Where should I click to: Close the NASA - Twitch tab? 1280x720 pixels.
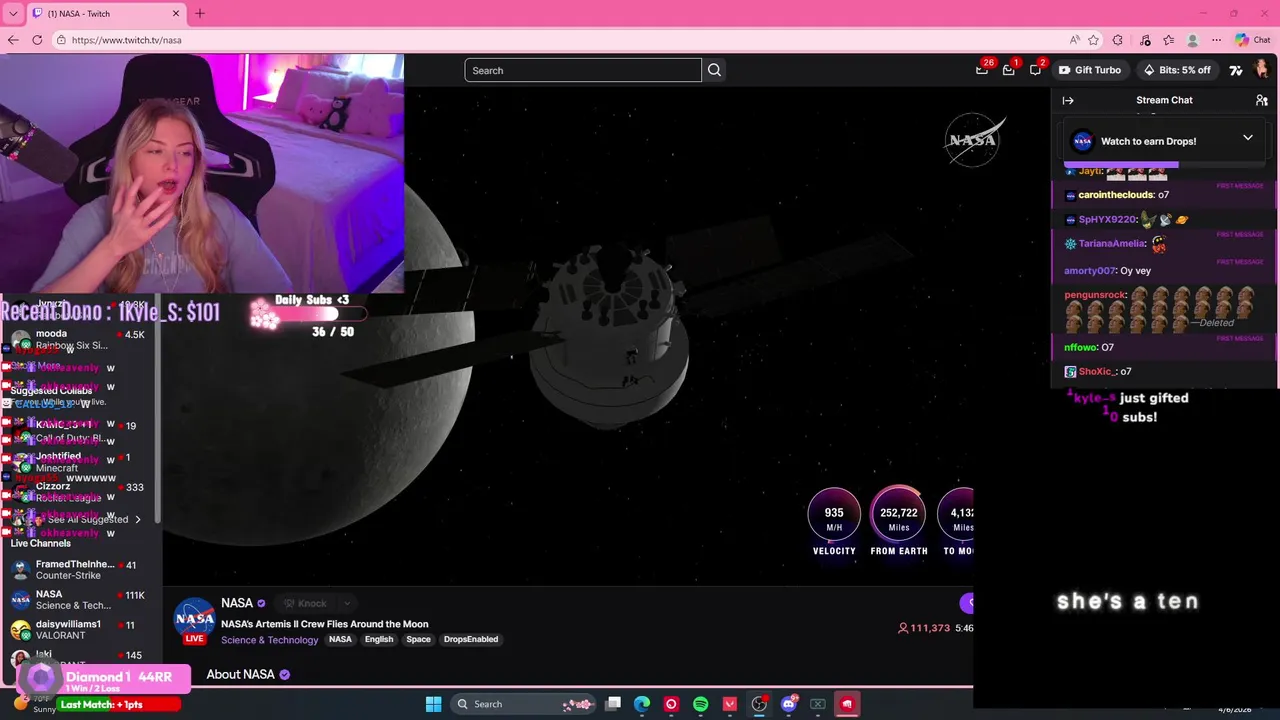[176, 14]
